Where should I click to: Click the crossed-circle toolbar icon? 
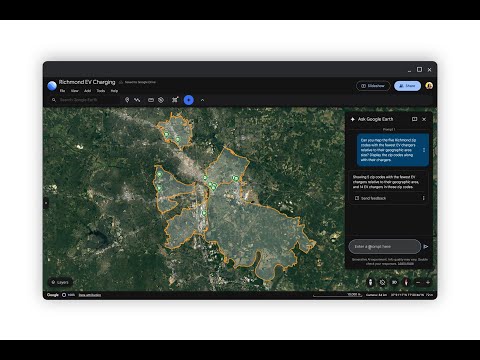pyautogui.click(x=161, y=100)
